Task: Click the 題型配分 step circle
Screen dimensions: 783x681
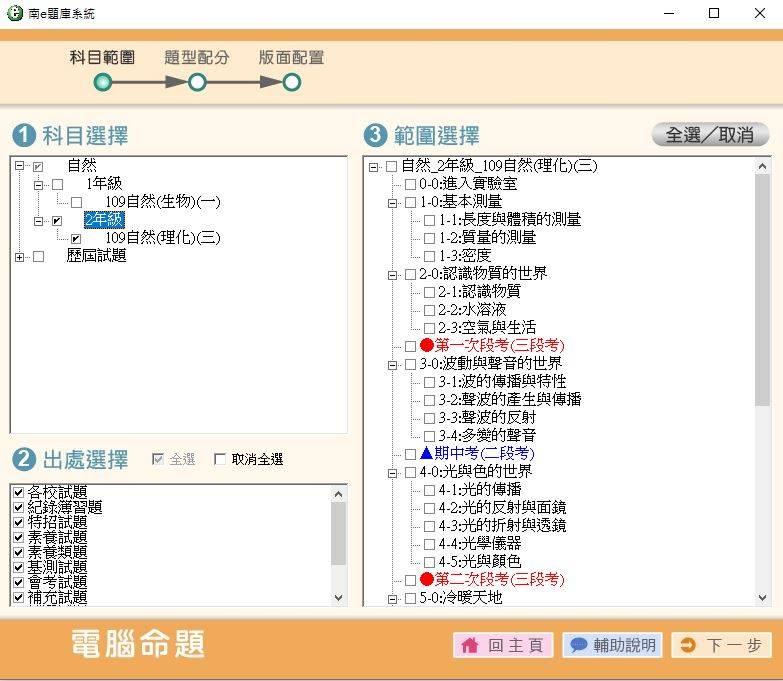Action: point(197,82)
